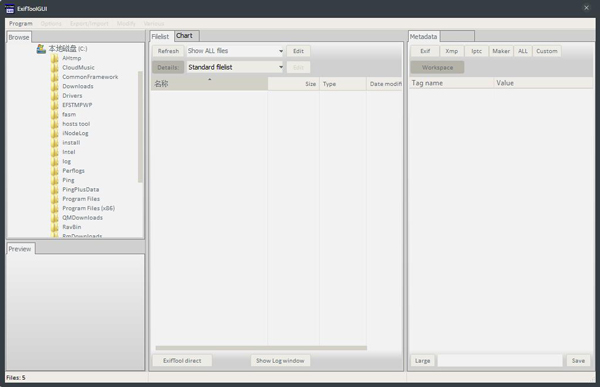Click the Tag name column header
Image resolution: width=600 pixels, height=387 pixels.
pos(452,83)
